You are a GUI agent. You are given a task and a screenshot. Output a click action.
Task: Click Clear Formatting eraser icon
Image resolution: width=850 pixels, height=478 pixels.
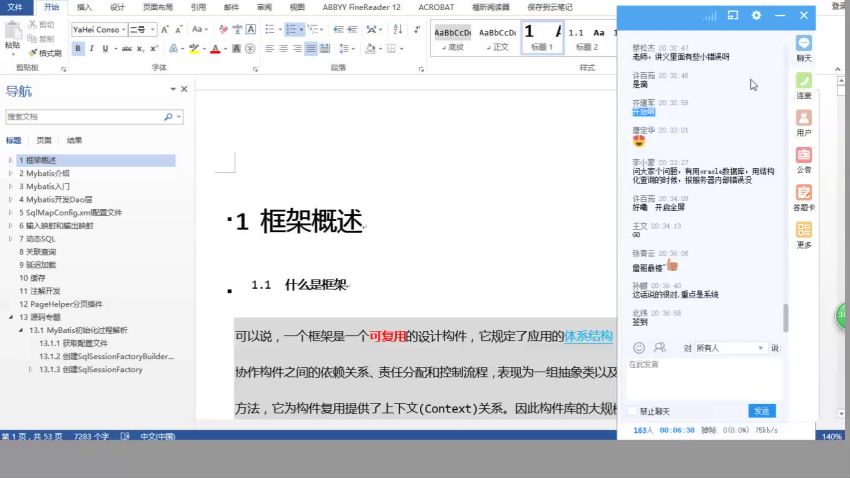coord(223,29)
